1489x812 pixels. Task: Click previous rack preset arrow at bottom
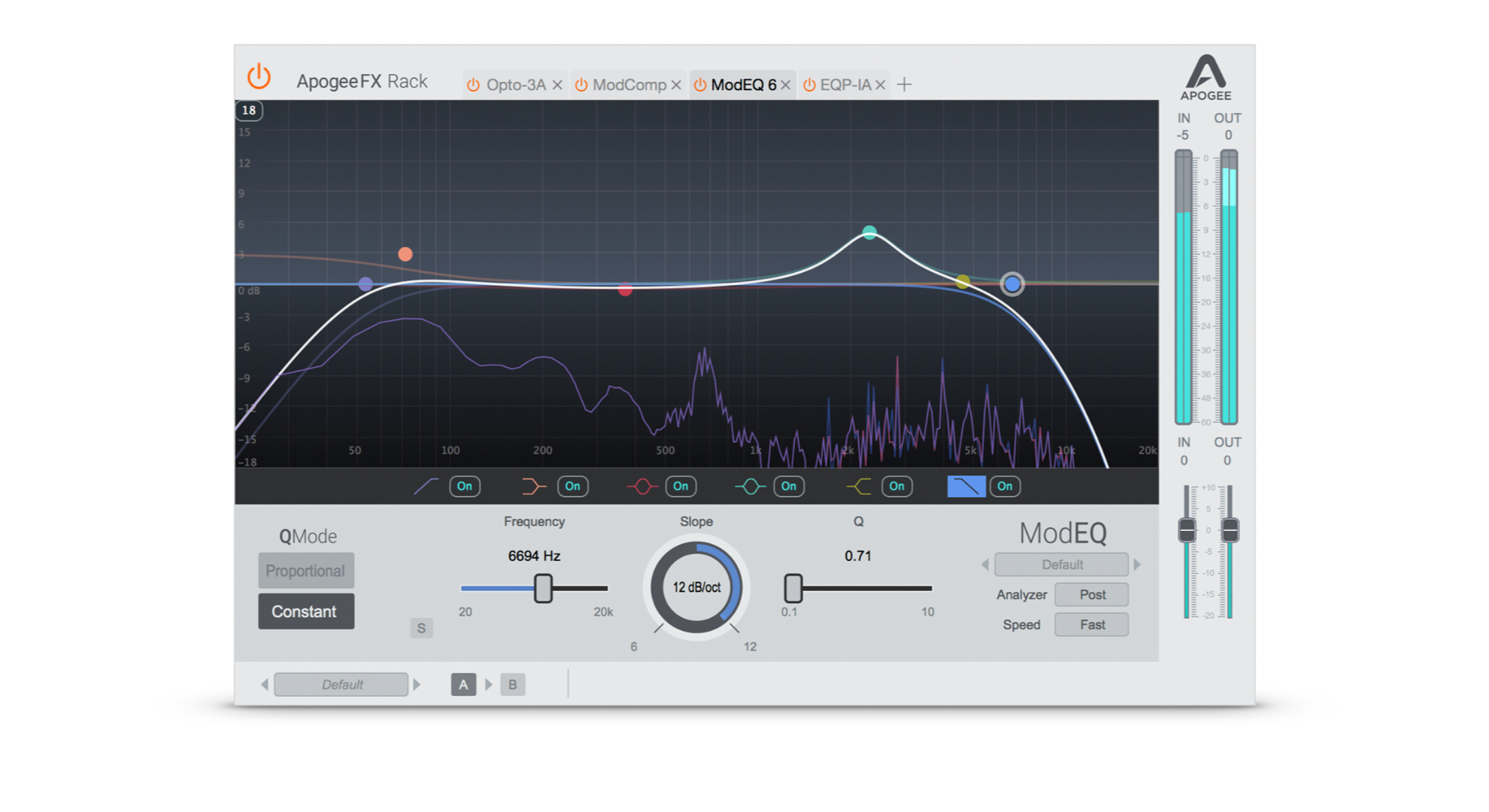point(265,684)
